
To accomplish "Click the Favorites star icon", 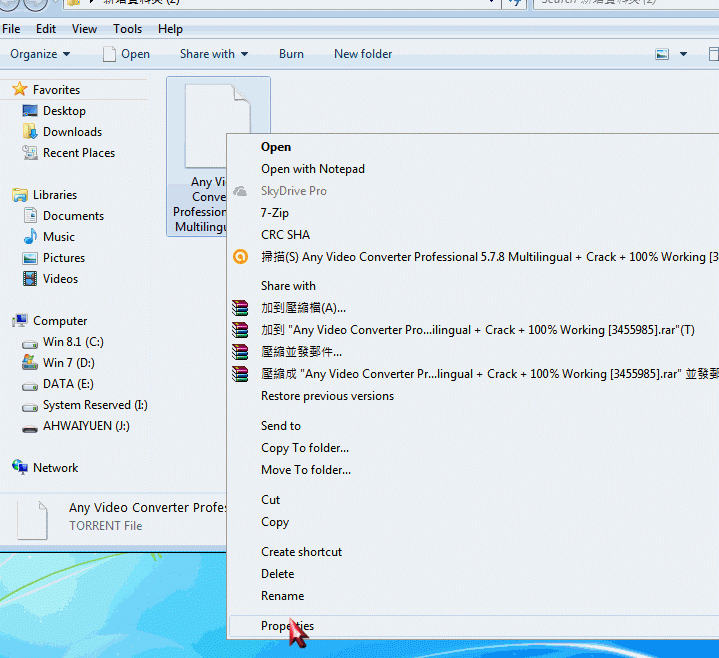I will (x=20, y=88).
